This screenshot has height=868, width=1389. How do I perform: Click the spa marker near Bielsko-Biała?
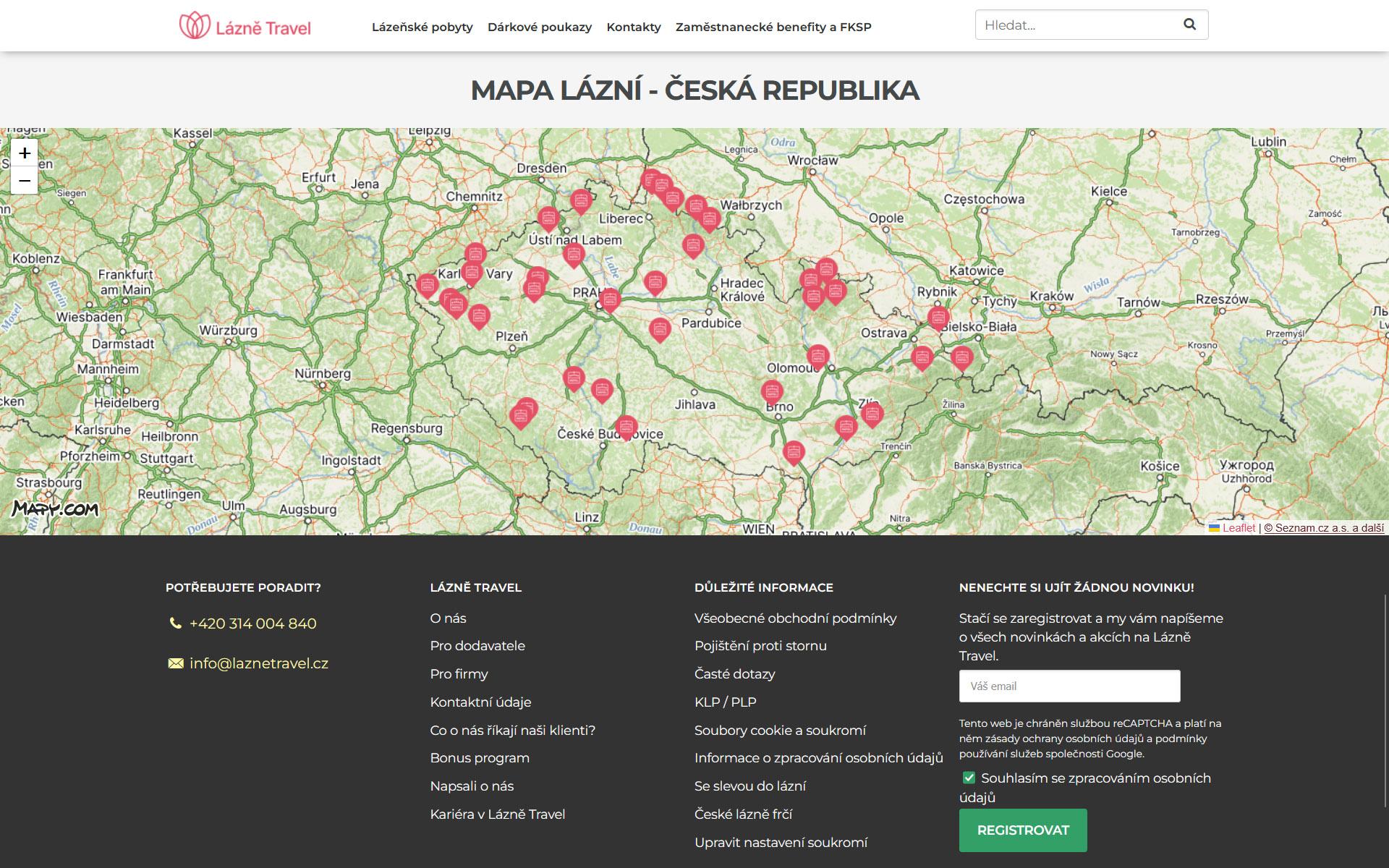(938, 317)
